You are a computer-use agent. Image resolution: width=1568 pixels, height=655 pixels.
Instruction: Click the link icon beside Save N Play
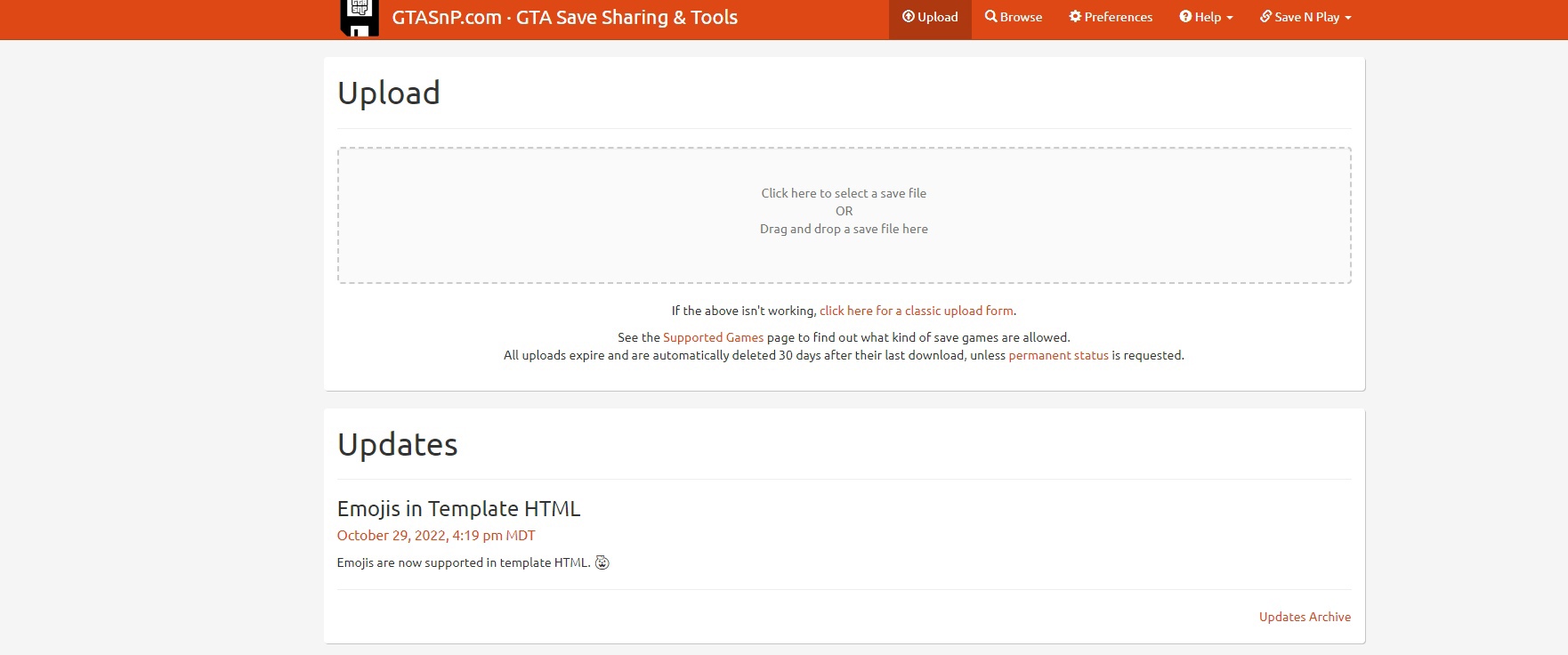coord(1265,17)
